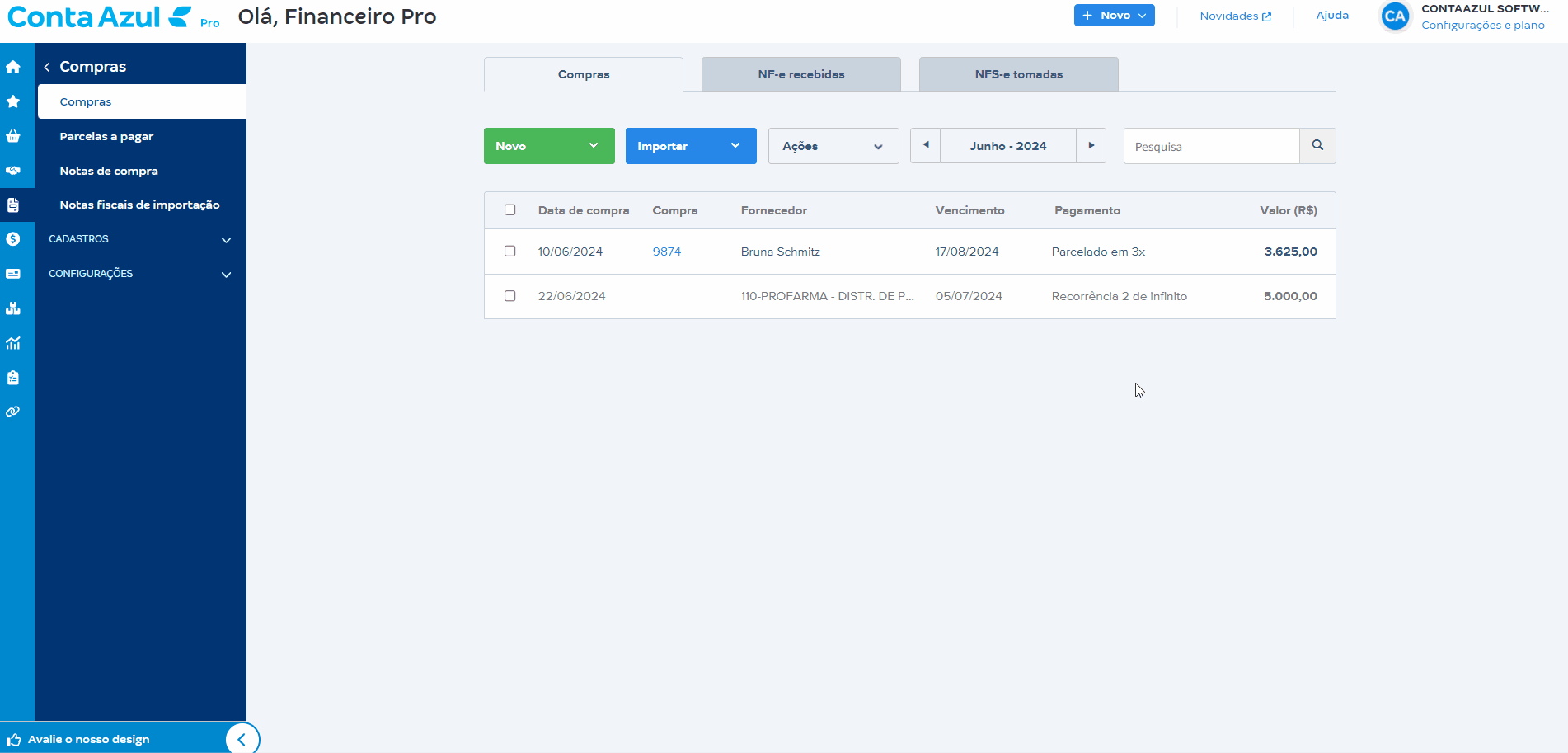1568x753 pixels.
Task: Open purchase number 9874 link
Action: [x=667, y=252]
